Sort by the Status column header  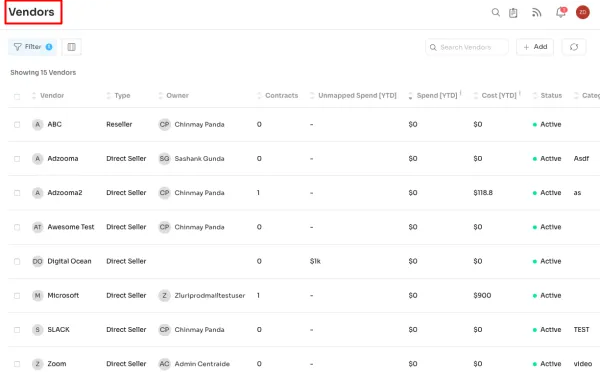click(x=547, y=96)
